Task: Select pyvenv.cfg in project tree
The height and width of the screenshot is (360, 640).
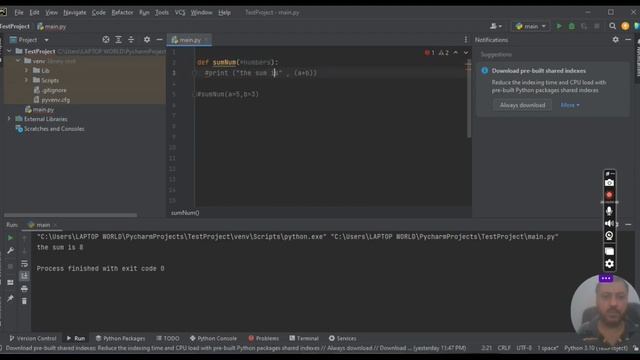Action: [x=52, y=100]
